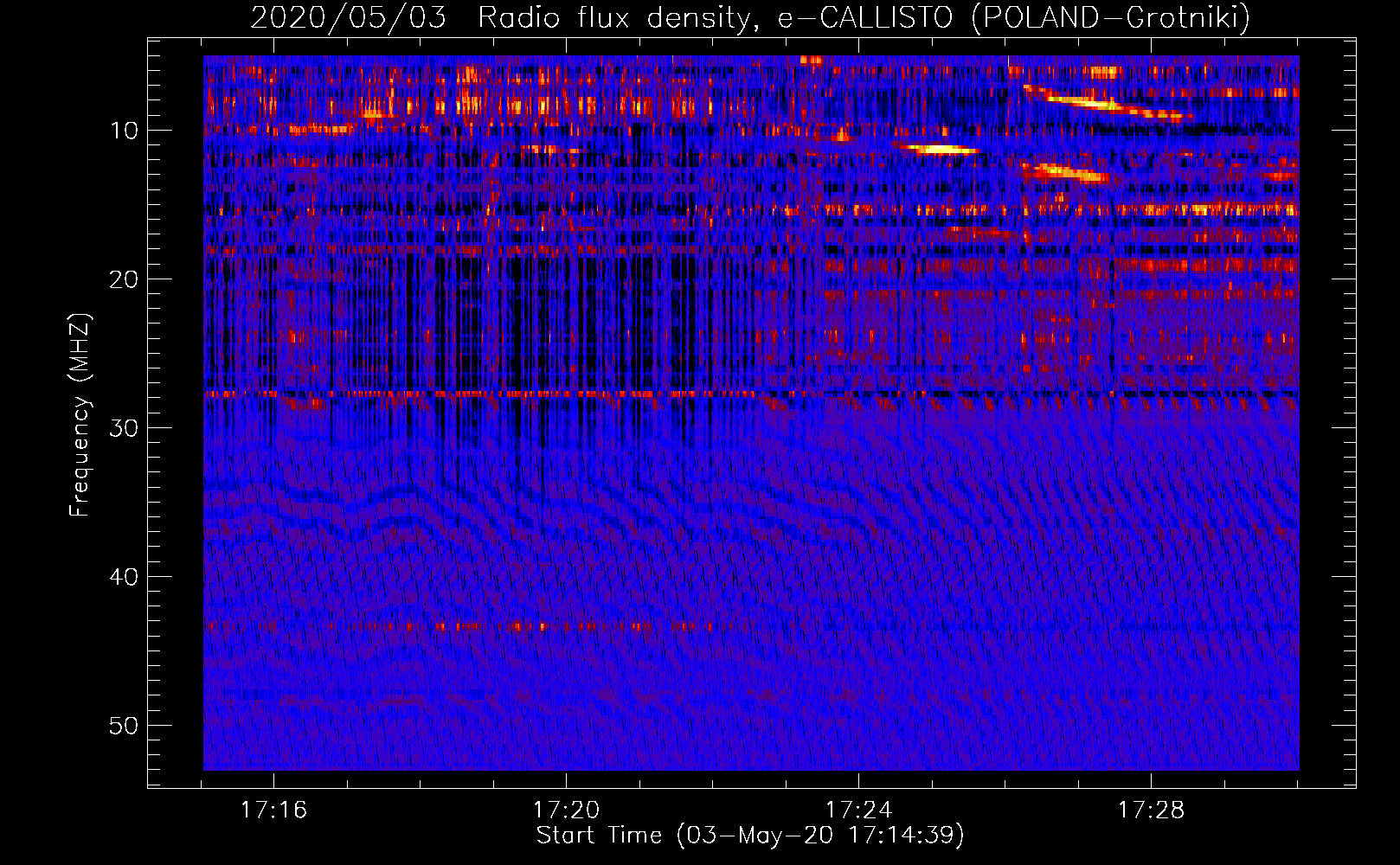Click the 20 MHz frequency tick label
The image size is (1400, 865).
coord(125,279)
